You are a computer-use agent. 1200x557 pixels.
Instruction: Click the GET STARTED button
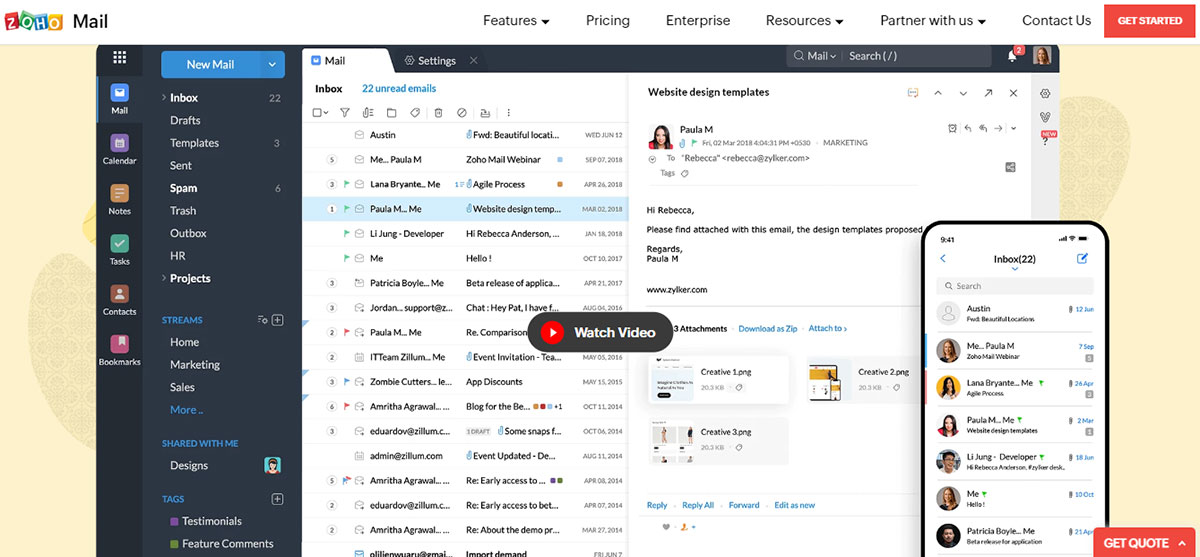(x=1150, y=21)
